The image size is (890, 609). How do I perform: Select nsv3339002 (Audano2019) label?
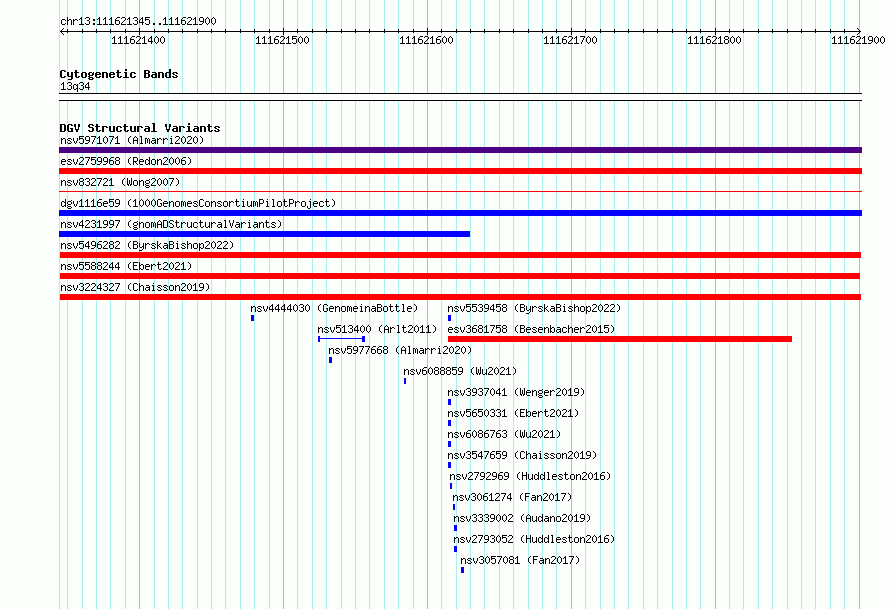(x=522, y=518)
